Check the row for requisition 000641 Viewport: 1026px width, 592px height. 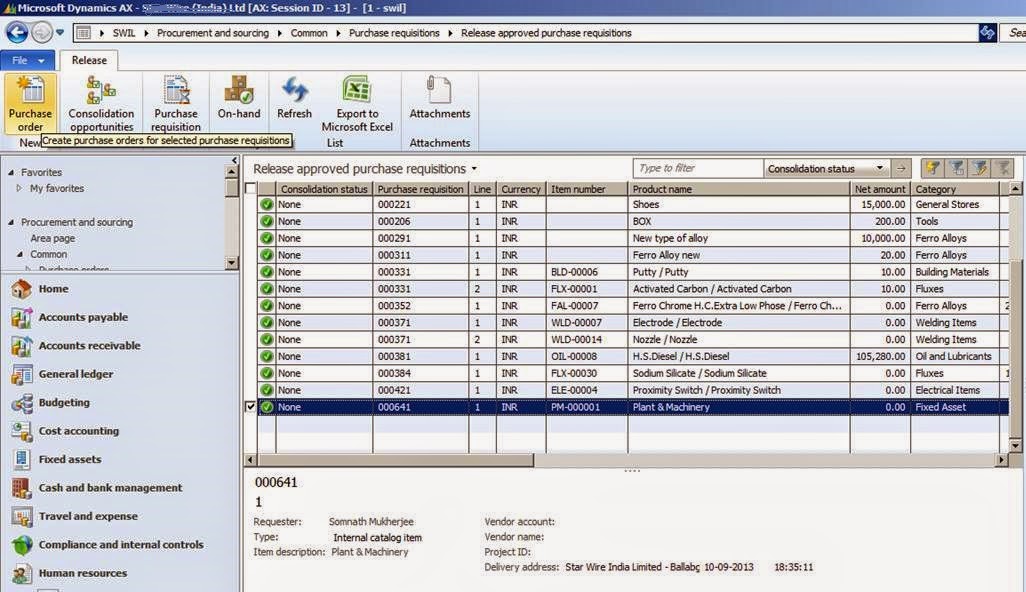point(251,407)
